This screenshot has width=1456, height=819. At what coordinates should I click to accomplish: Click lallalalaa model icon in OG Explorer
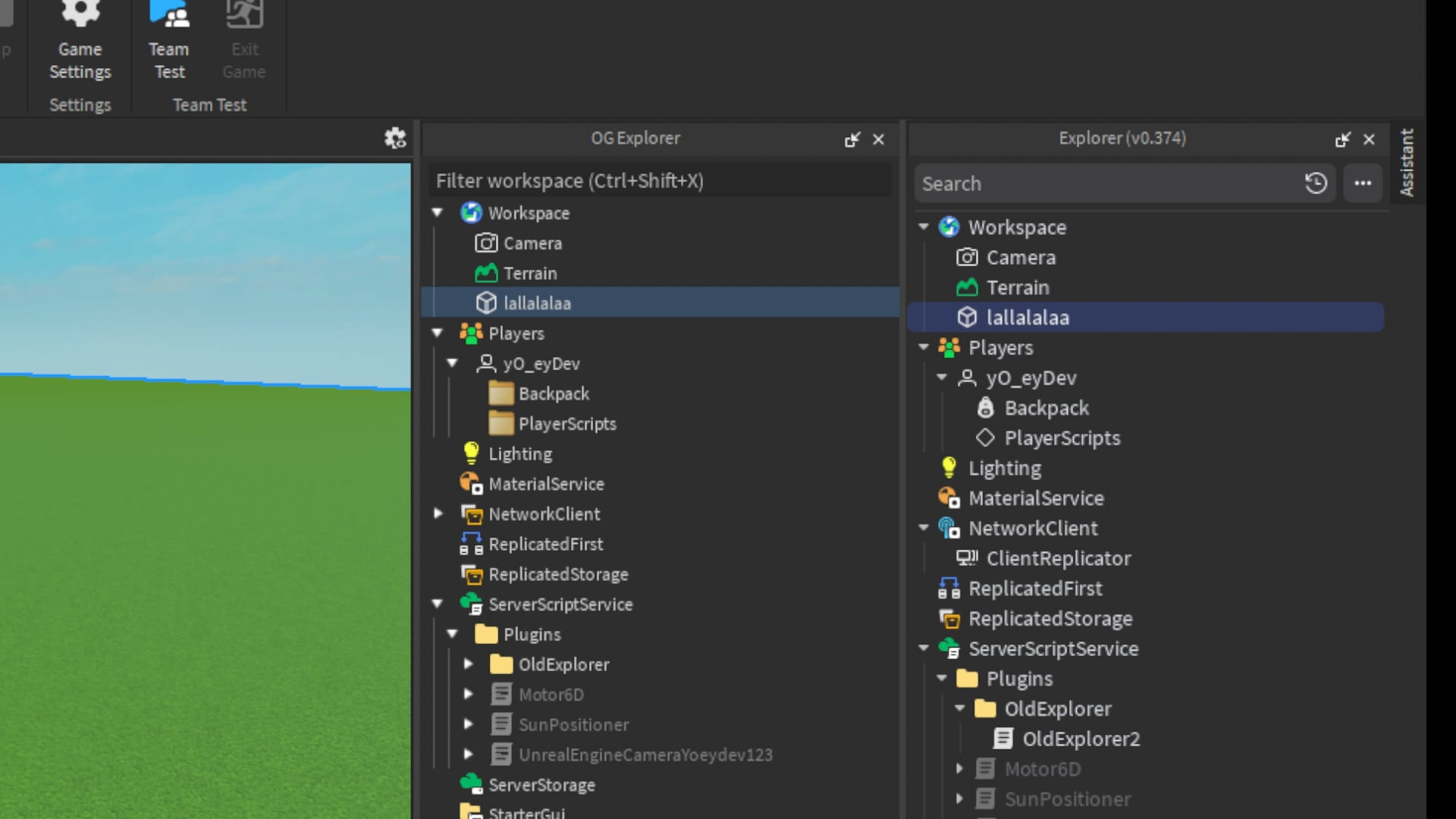pos(486,303)
